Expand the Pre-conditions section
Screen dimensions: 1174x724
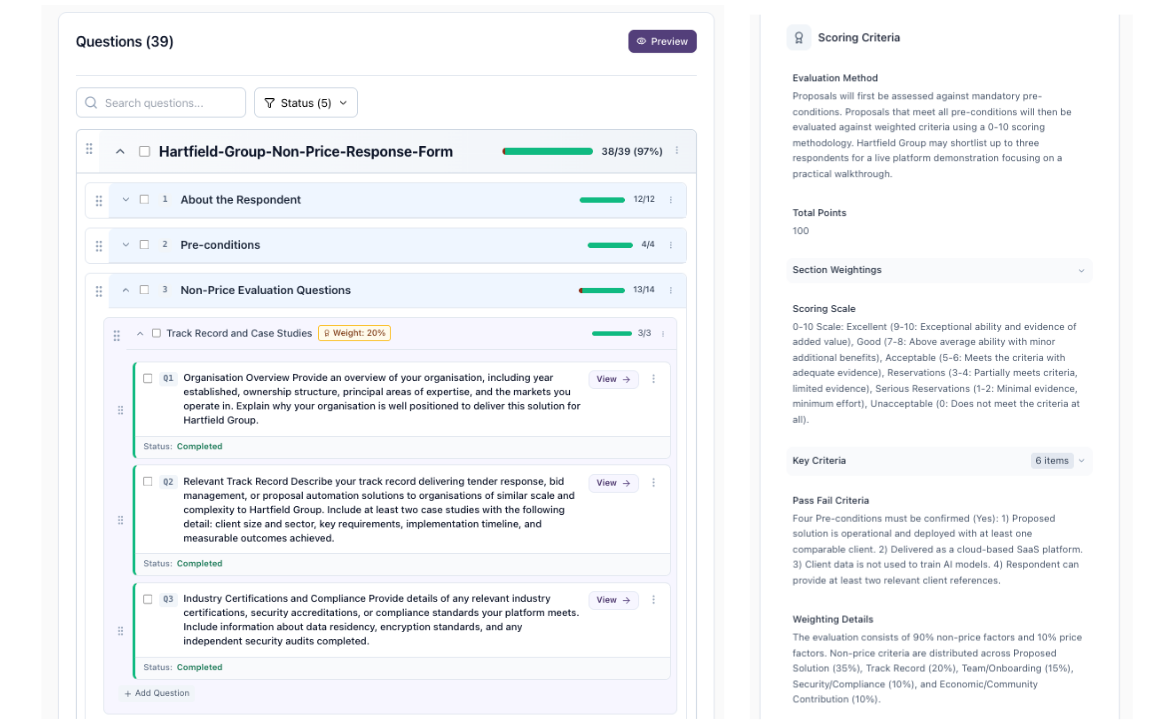(x=126, y=245)
